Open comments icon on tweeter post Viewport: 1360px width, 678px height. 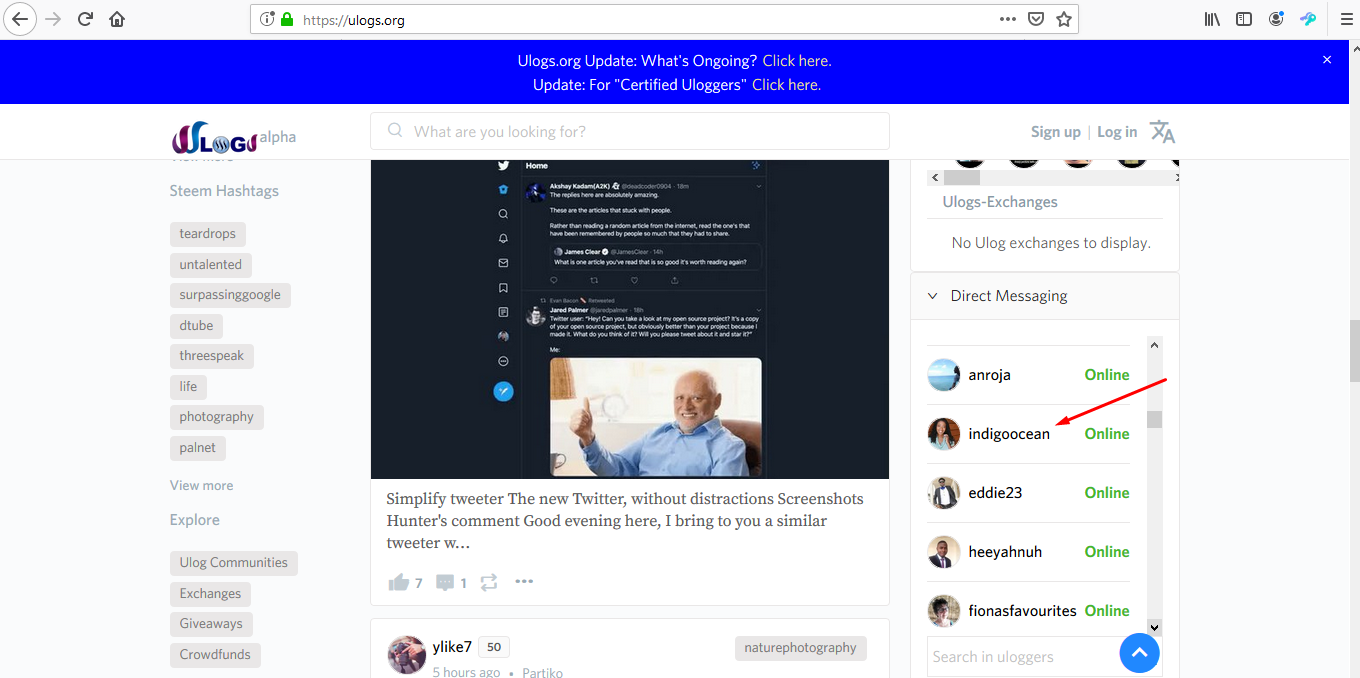445,582
